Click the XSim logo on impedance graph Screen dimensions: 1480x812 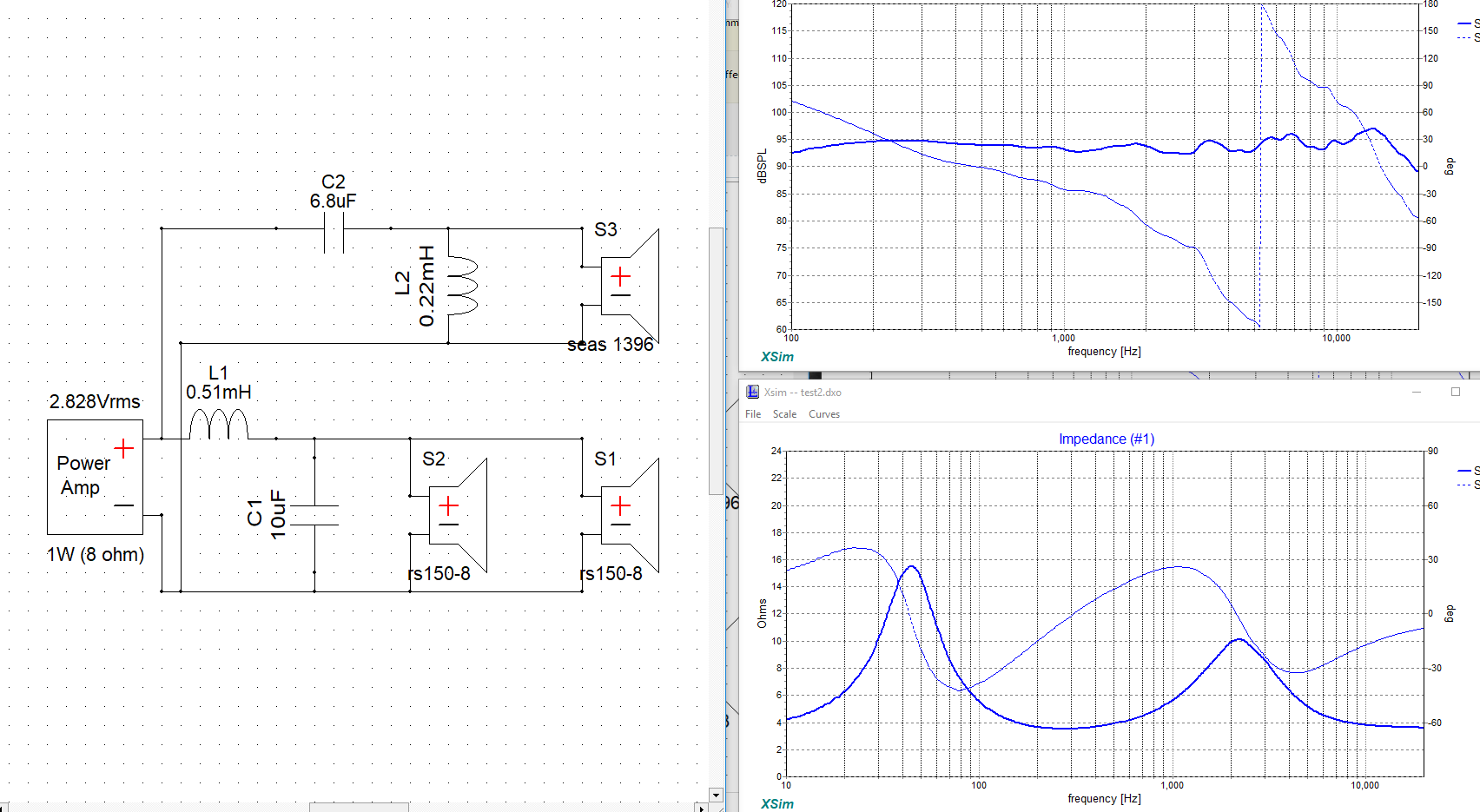776,803
